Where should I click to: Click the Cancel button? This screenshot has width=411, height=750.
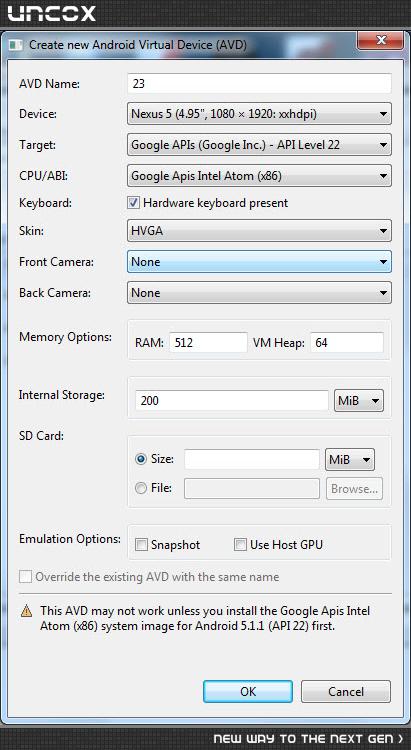[346, 692]
